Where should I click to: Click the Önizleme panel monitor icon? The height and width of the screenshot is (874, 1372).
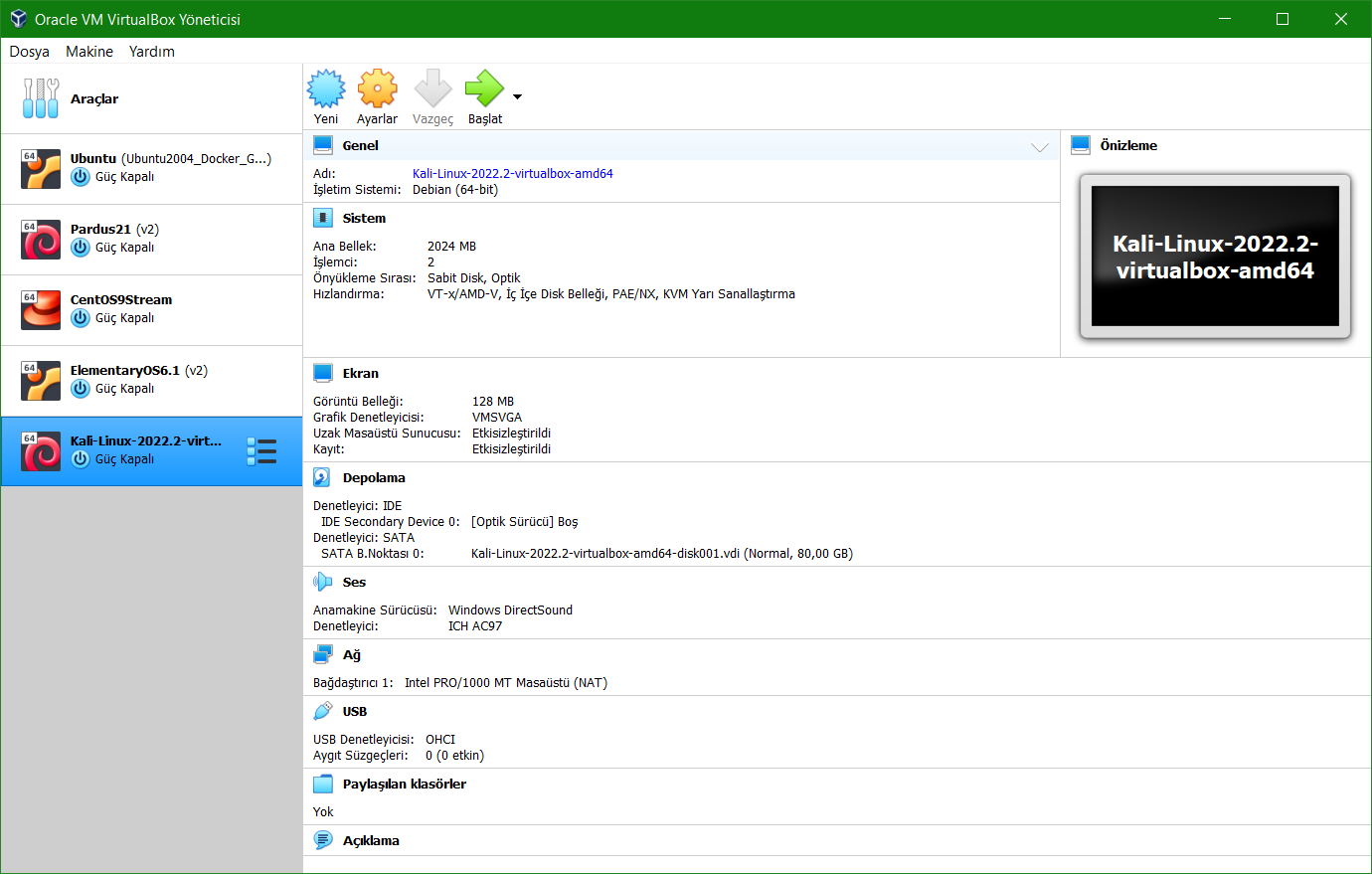[1081, 145]
